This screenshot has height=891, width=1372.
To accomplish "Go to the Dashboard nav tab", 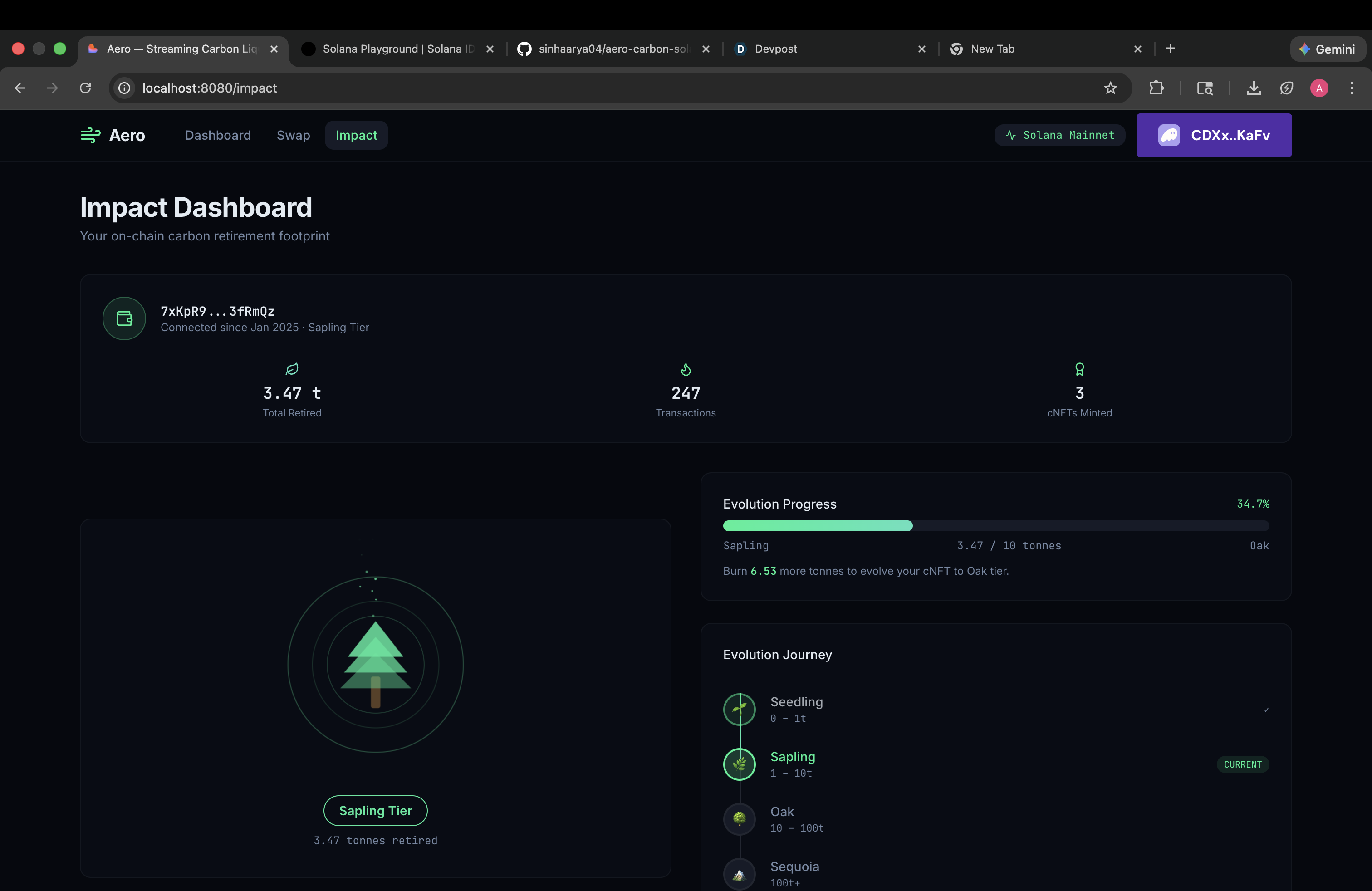I will [217, 136].
